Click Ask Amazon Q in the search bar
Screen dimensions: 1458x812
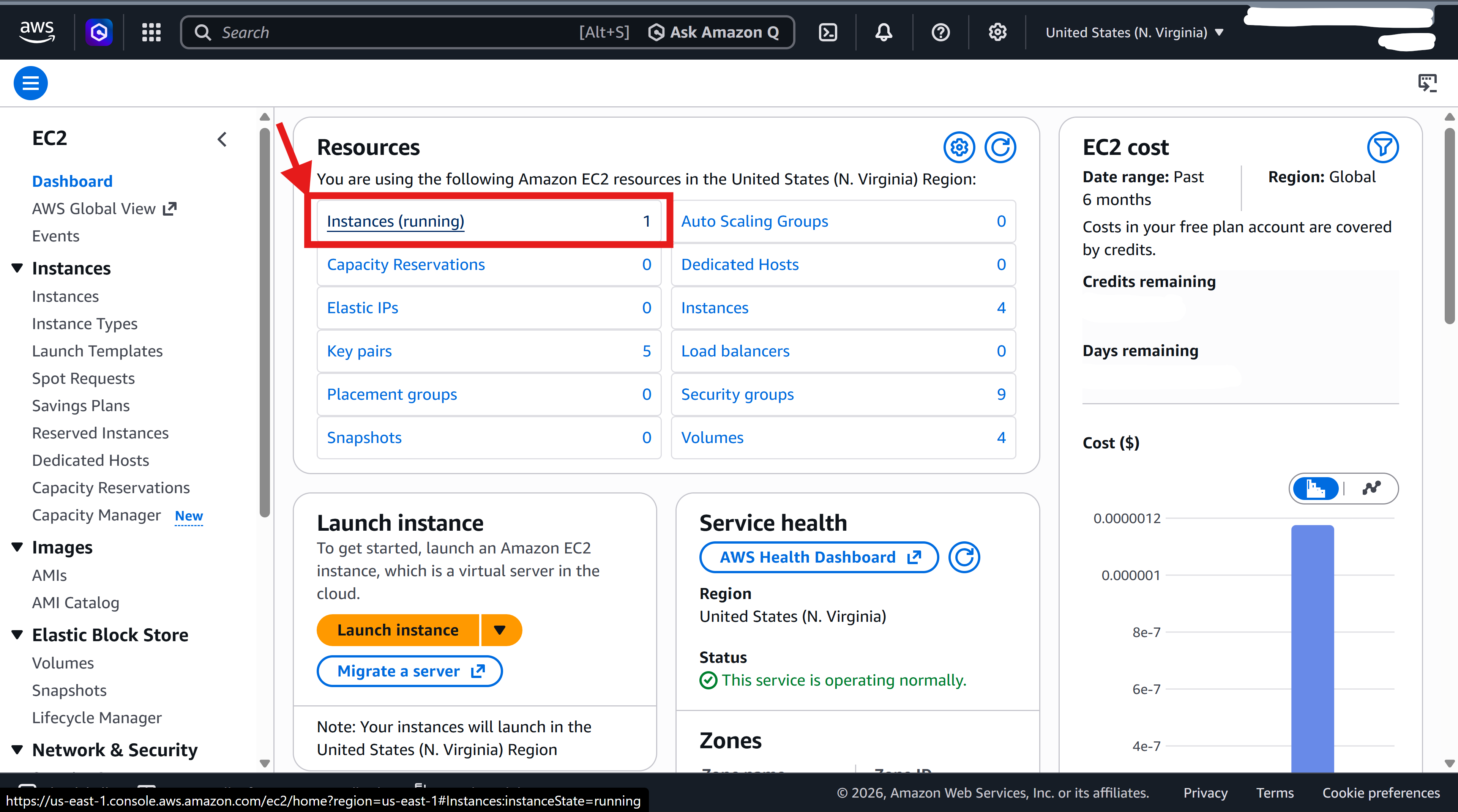point(713,32)
